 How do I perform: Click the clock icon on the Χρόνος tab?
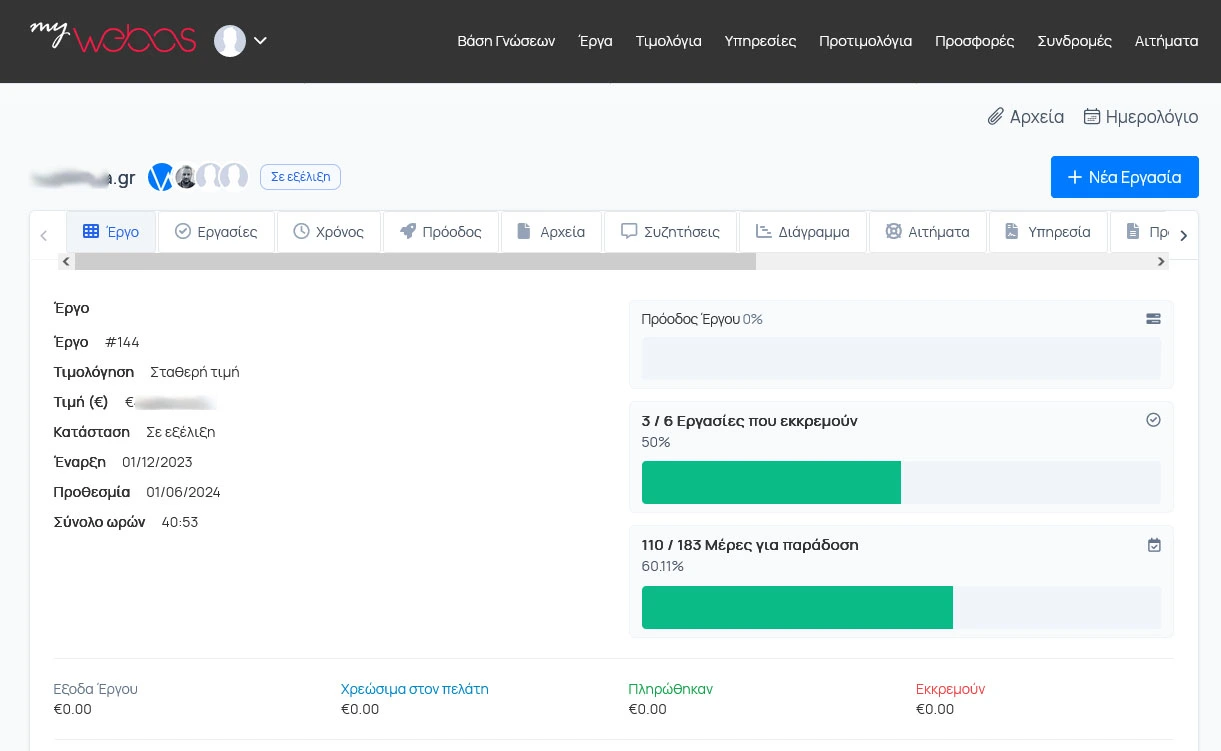coord(301,231)
